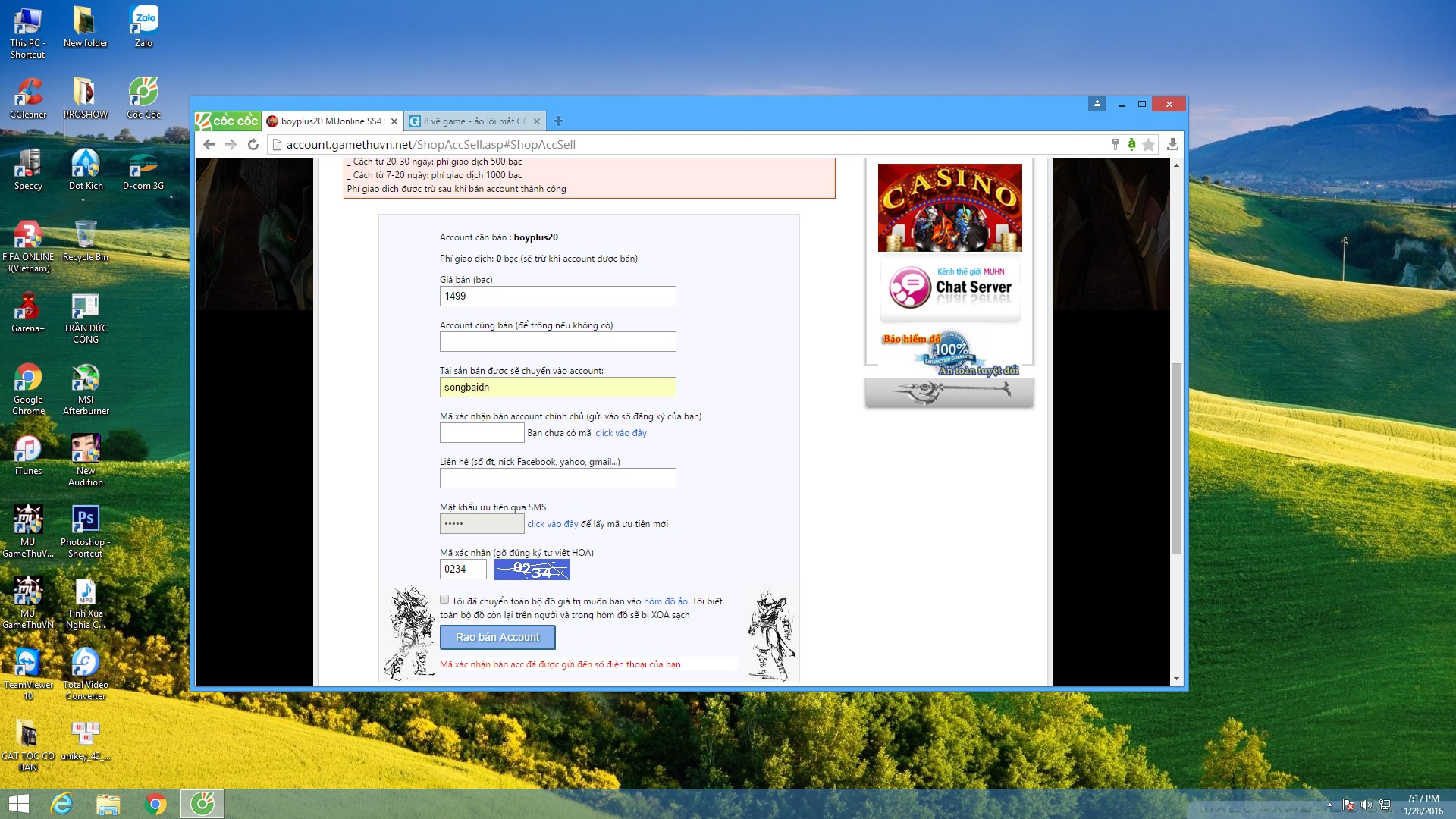Open the 'hòm đồ ảo' link
The height and width of the screenshot is (819, 1456).
[x=665, y=601]
